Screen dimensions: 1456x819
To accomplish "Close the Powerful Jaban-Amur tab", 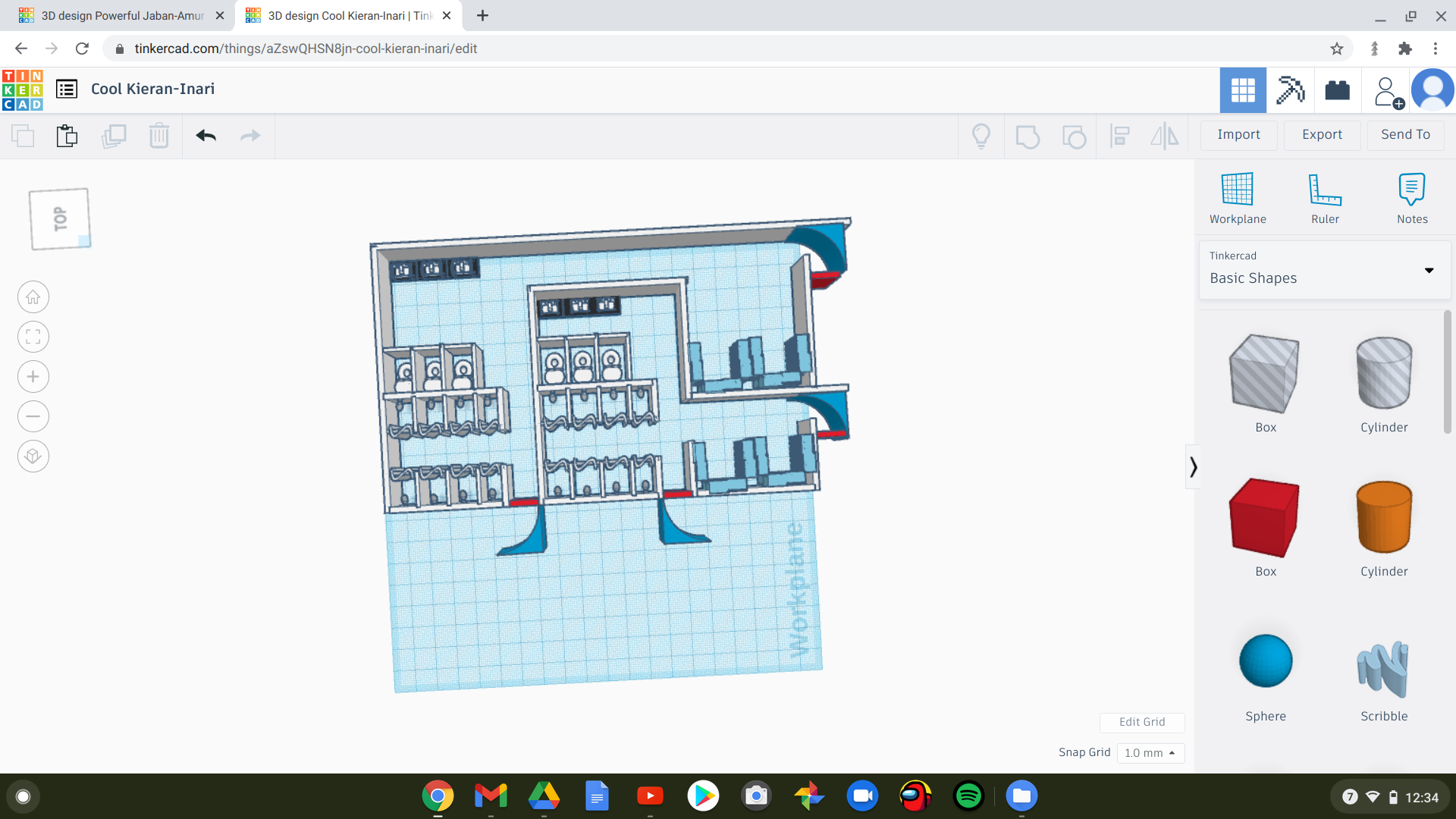I will tap(220, 16).
